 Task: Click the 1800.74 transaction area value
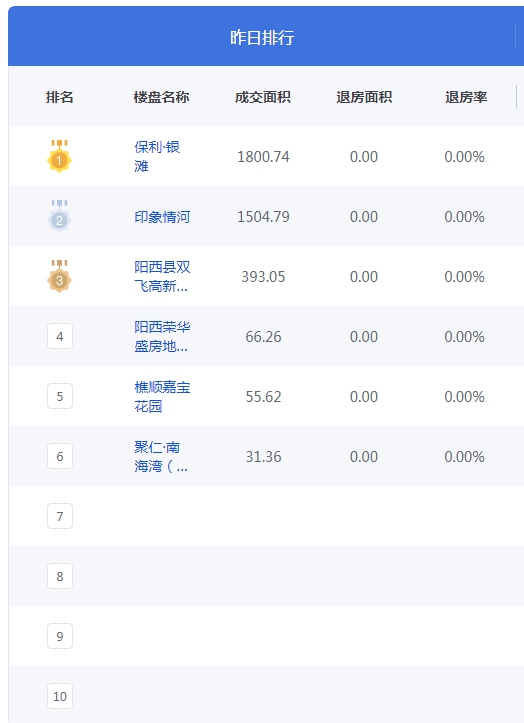263,157
